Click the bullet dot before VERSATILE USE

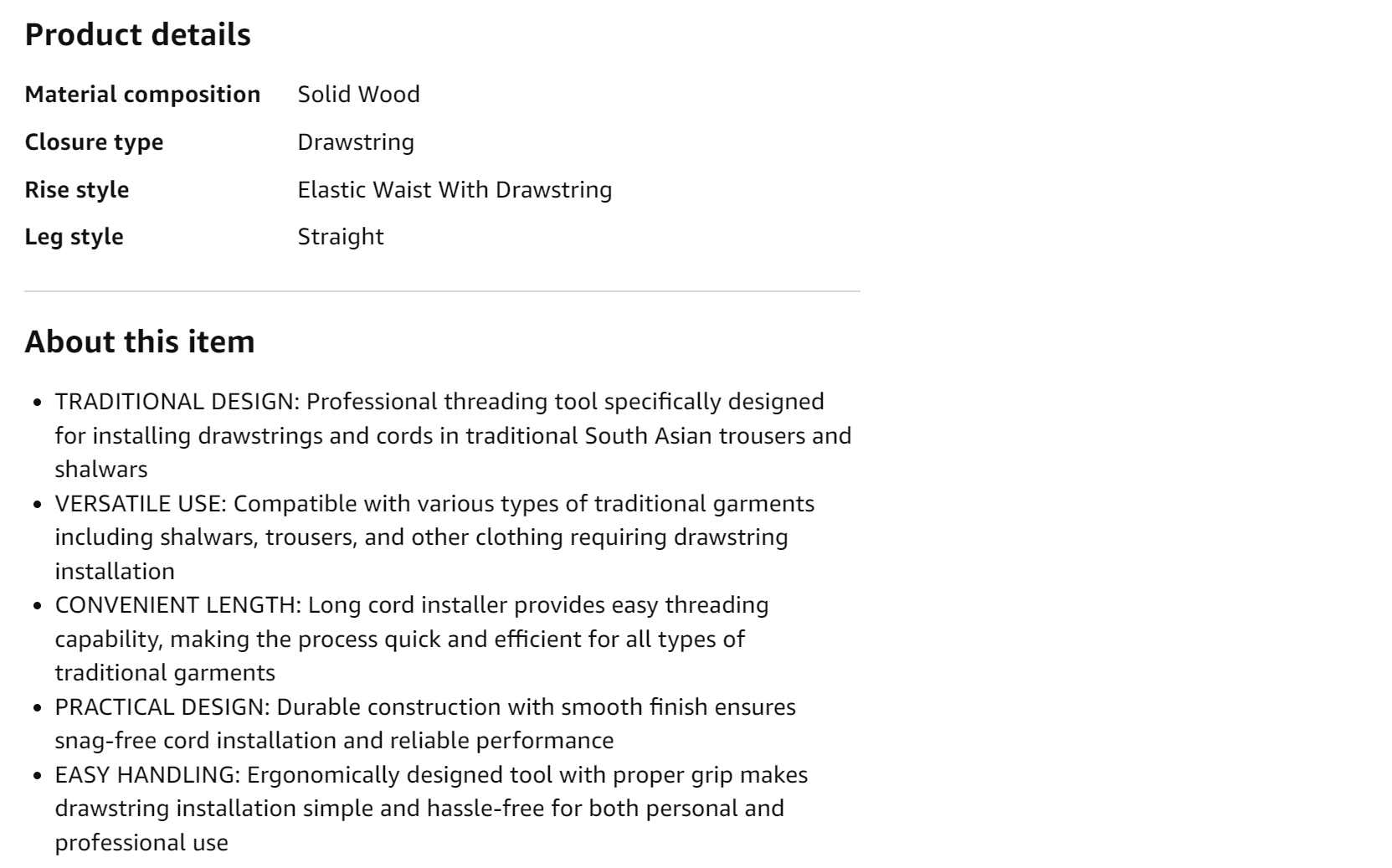(38, 505)
